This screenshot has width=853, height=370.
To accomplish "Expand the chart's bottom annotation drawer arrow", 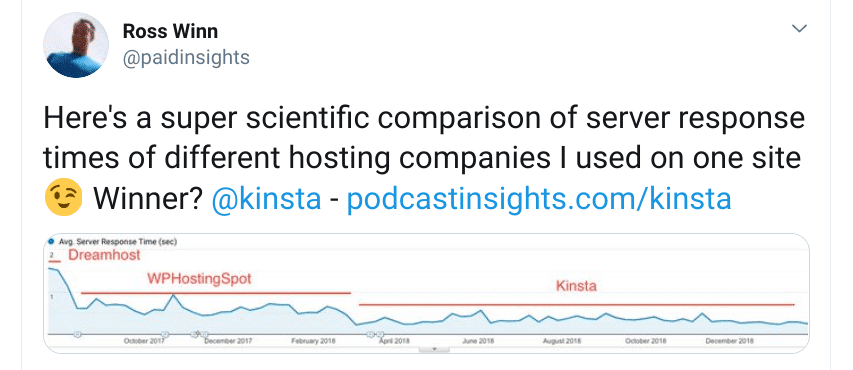I will pyautogui.click(x=434, y=348).
